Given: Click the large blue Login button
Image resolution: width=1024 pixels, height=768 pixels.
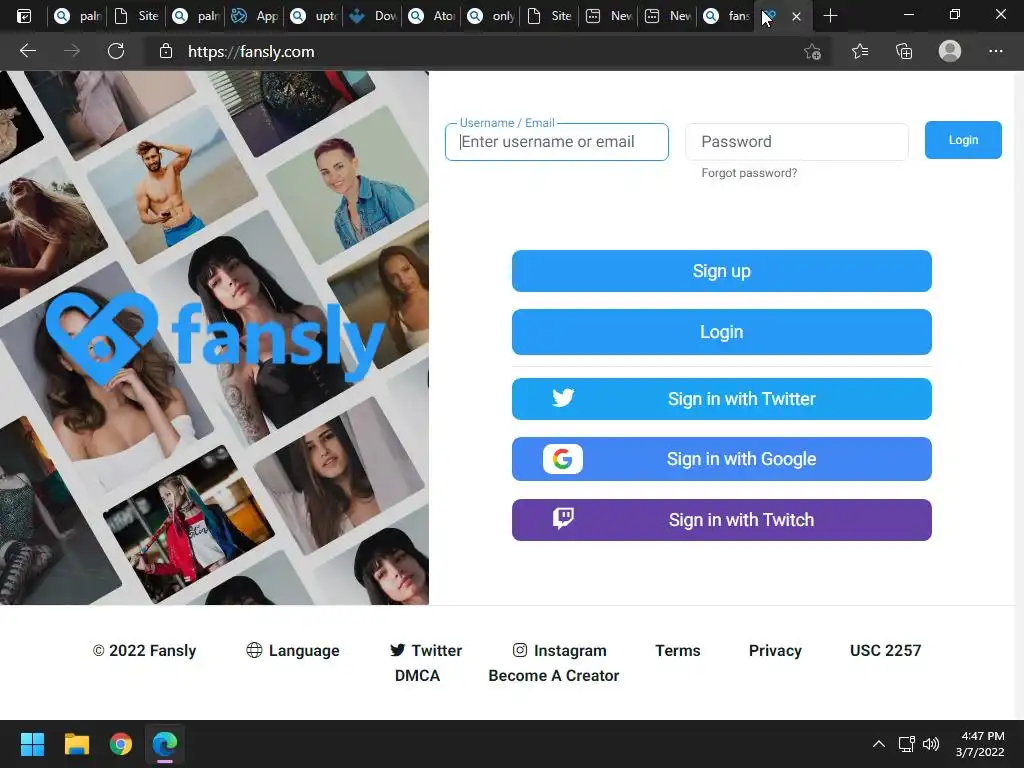Looking at the screenshot, I should pos(722,332).
